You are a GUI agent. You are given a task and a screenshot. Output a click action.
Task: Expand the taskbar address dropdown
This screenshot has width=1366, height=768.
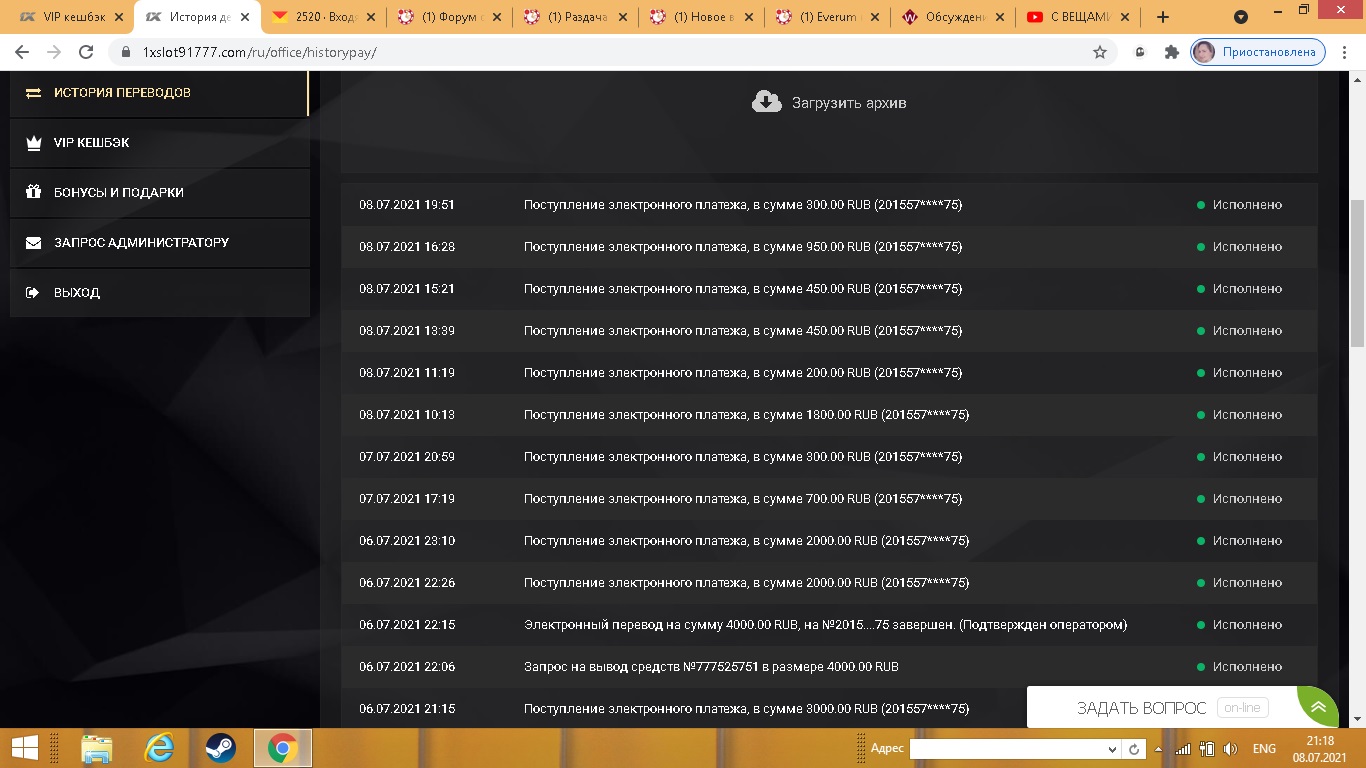(1112, 749)
